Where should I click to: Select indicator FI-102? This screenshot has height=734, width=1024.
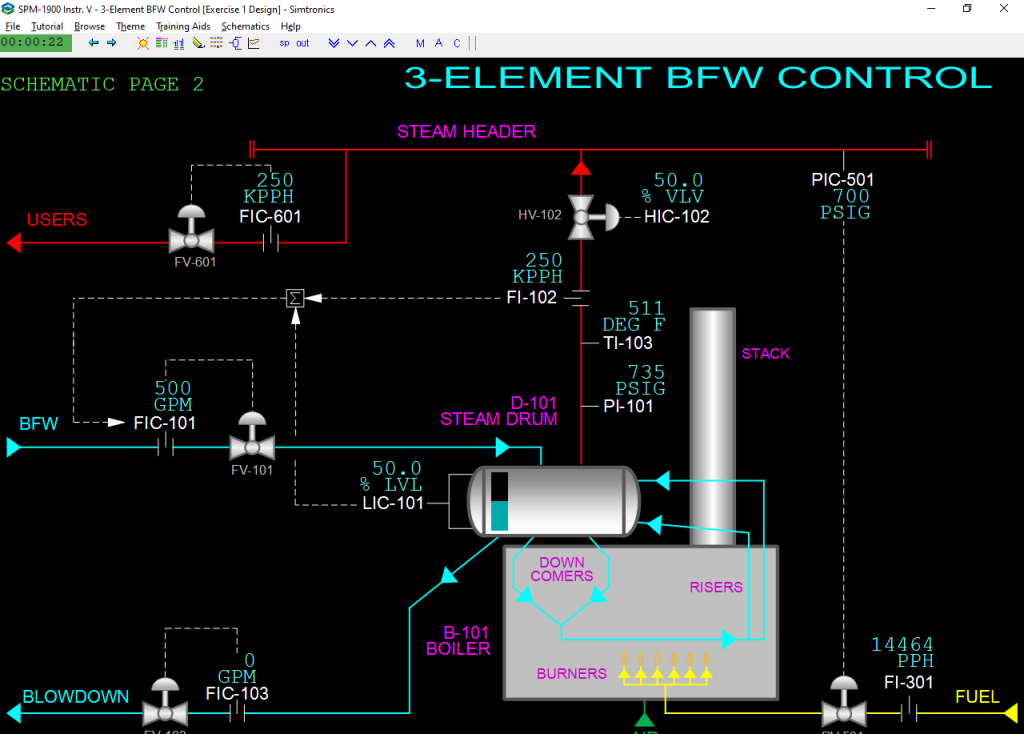(x=532, y=297)
